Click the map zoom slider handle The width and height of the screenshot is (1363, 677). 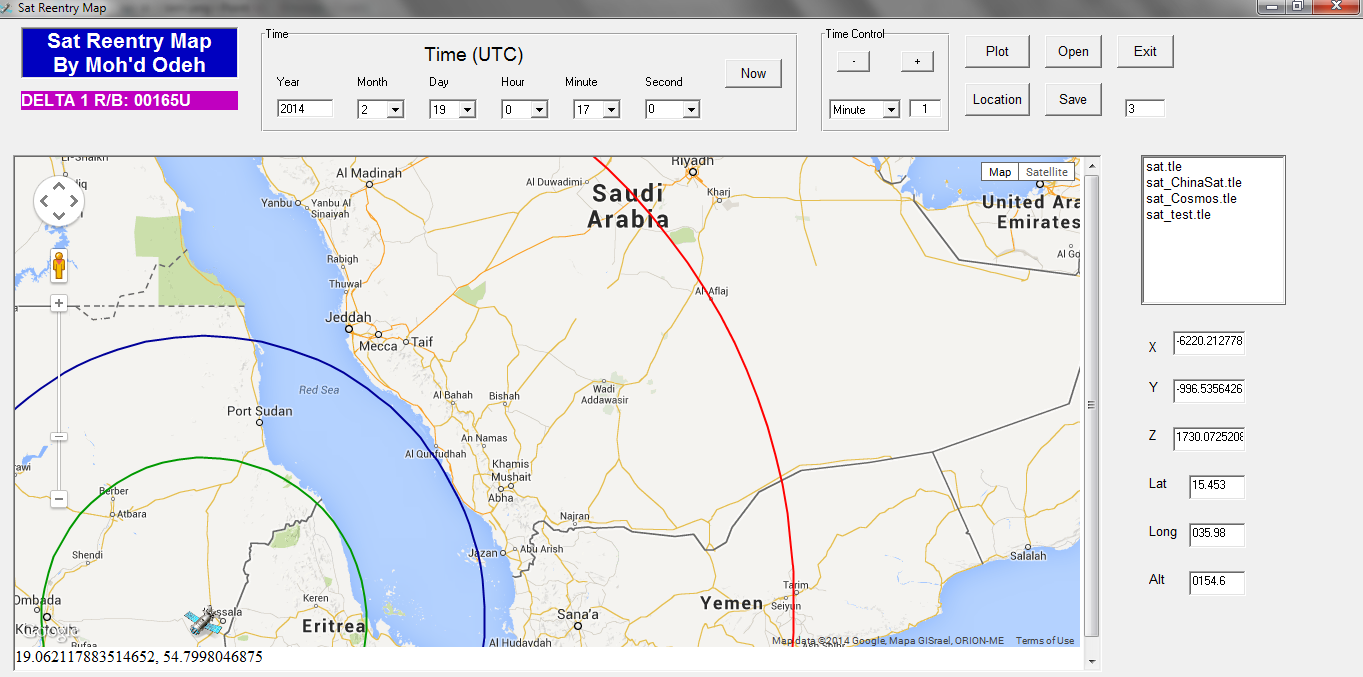tap(59, 436)
